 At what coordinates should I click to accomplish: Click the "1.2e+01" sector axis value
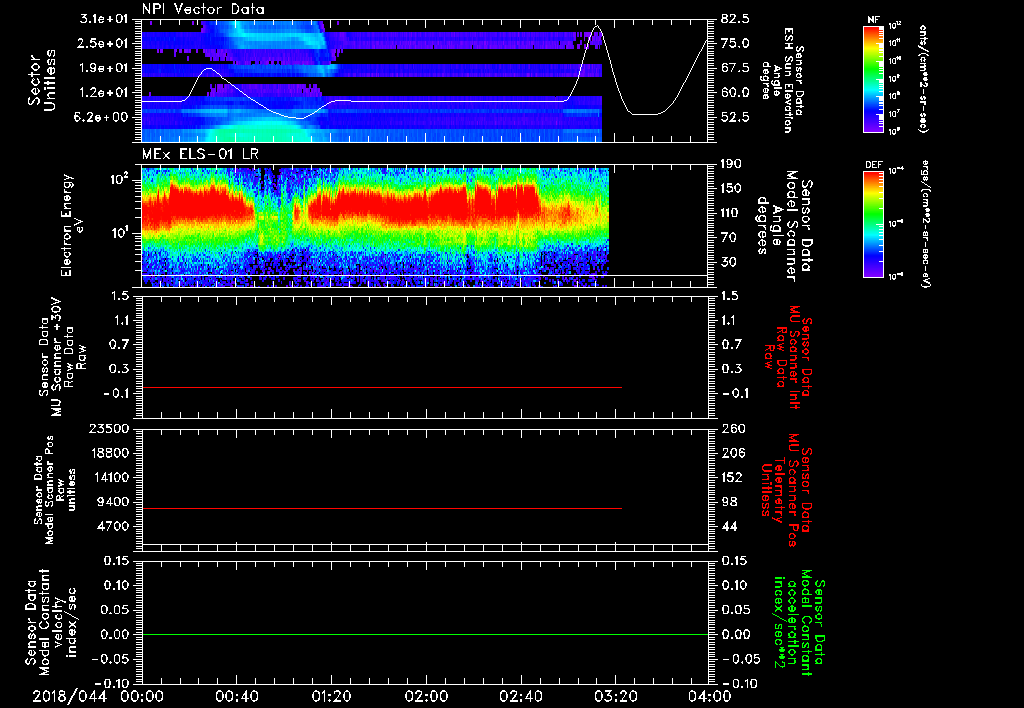coord(102,92)
